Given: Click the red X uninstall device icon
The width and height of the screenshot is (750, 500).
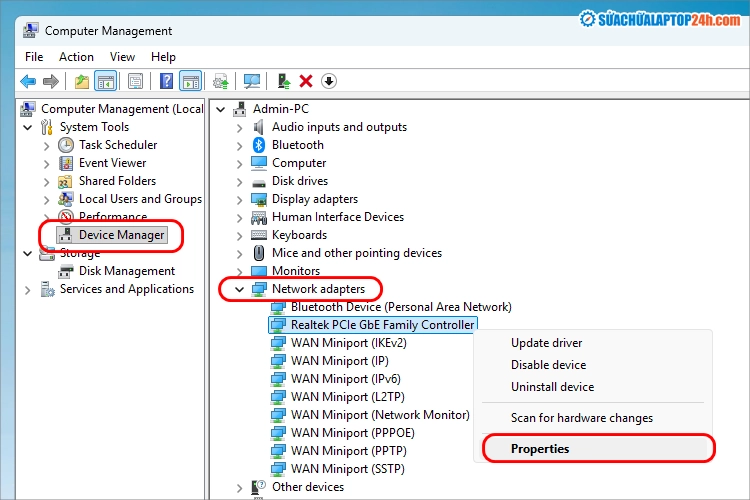Looking at the screenshot, I should pos(306,81).
